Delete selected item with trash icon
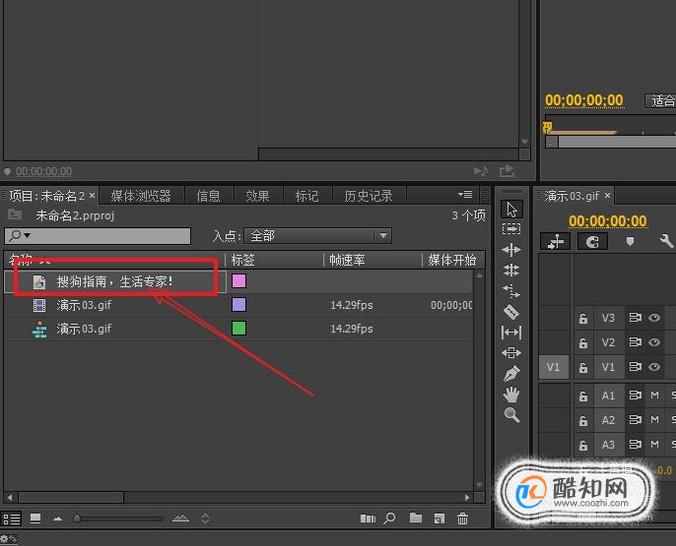676x546 pixels. point(462,518)
